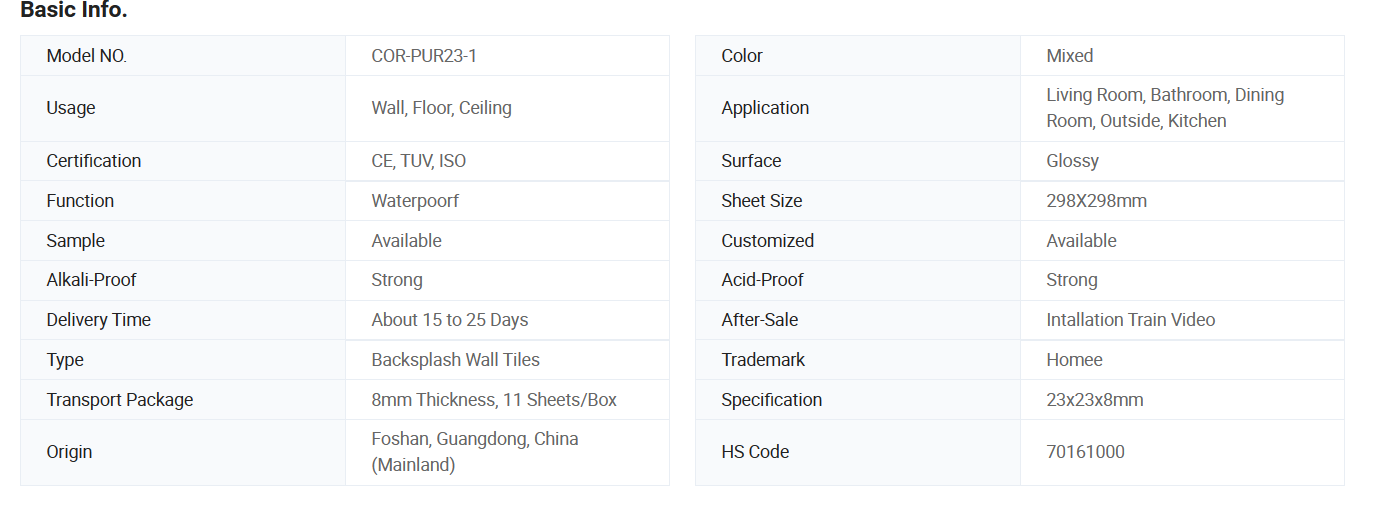The width and height of the screenshot is (1374, 517).
Task: Click the delivery time About 15 to 25 Days
Action: click(449, 320)
